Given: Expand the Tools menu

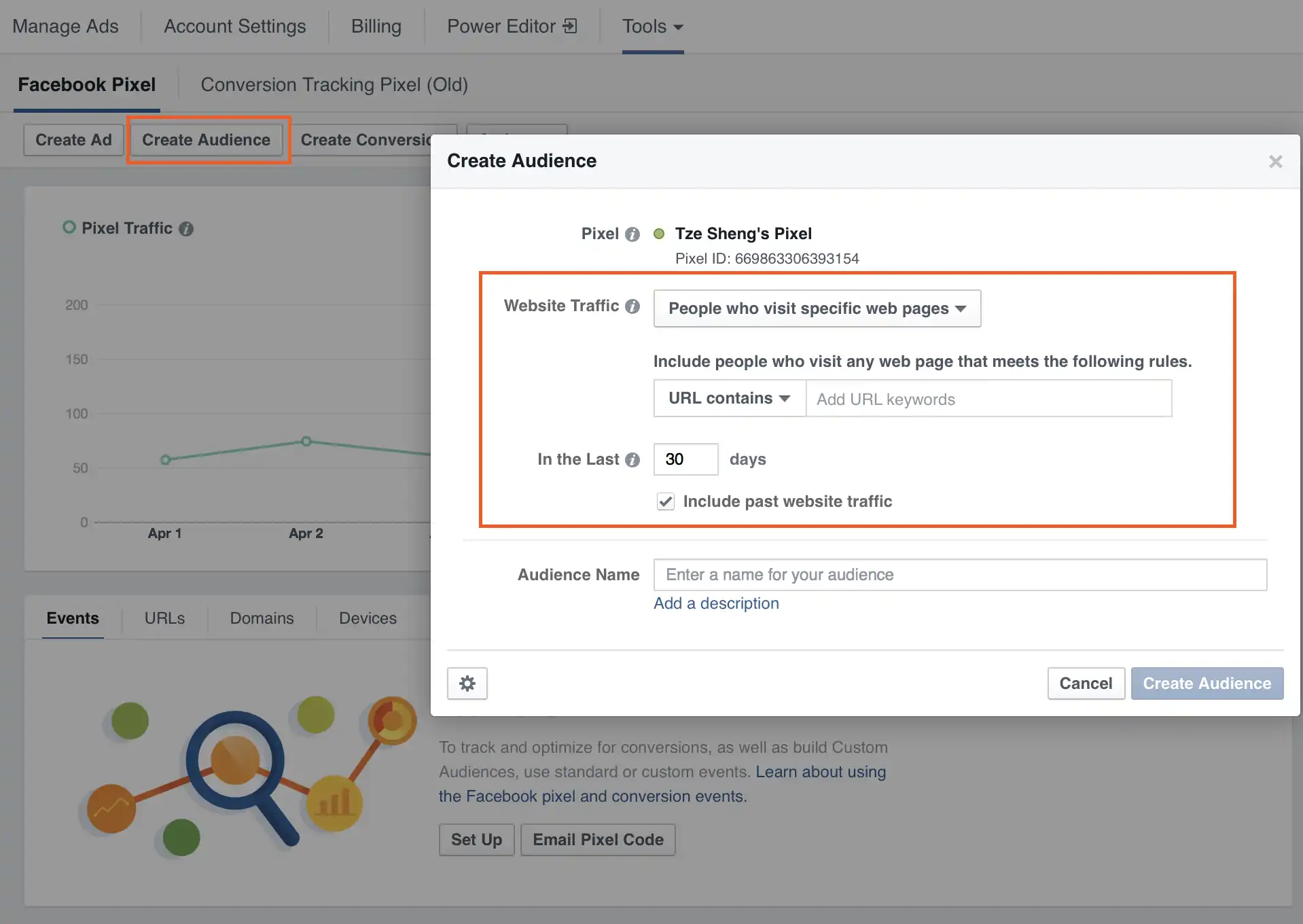Looking at the screenshot, I should pyautogui.click(x=651, y=26).
